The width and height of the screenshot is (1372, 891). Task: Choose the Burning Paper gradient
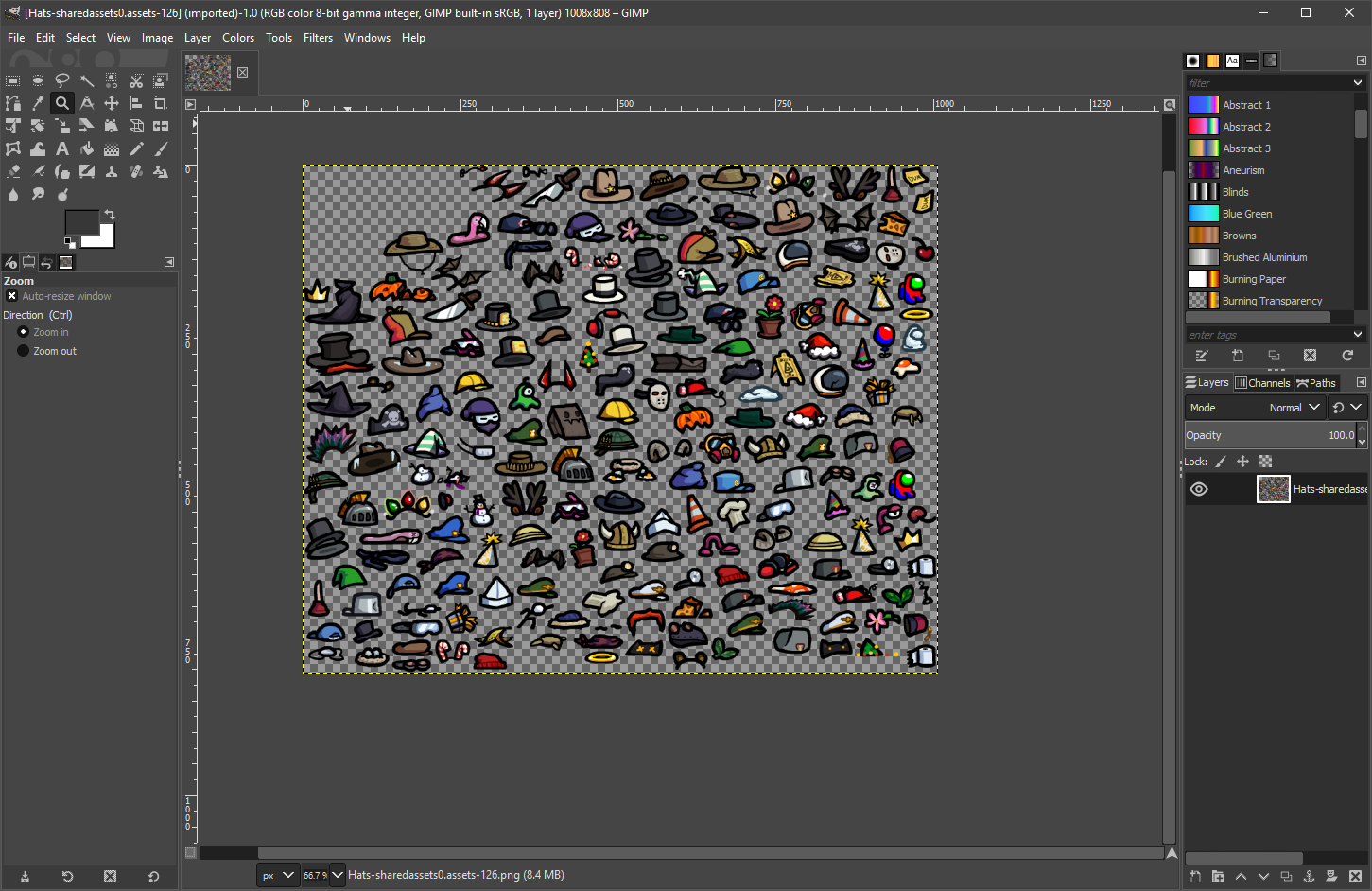[x=1253, y=279]
